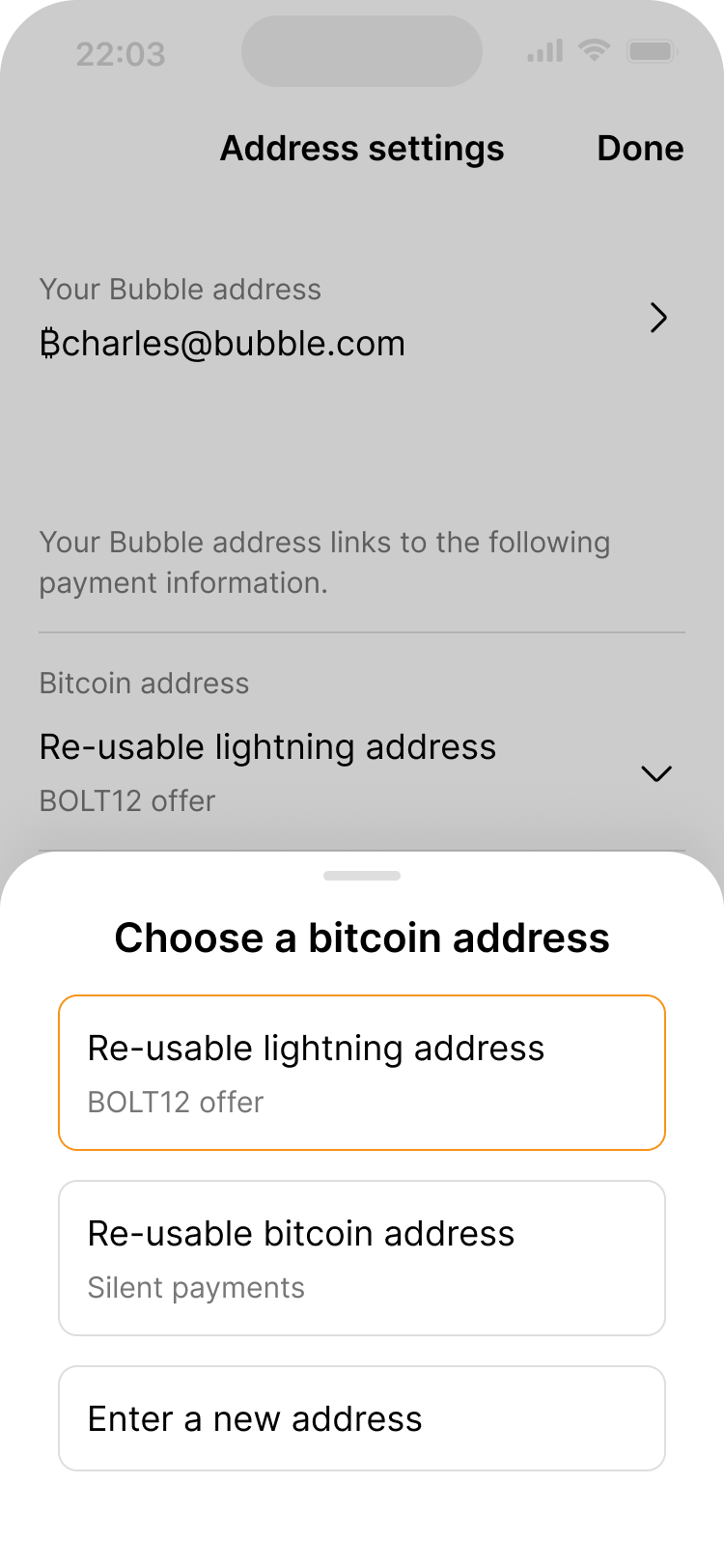Screen dimensions: 724x1568
Task: Tap the Silent payments subtitle
Action: [x=196, y=1287]
